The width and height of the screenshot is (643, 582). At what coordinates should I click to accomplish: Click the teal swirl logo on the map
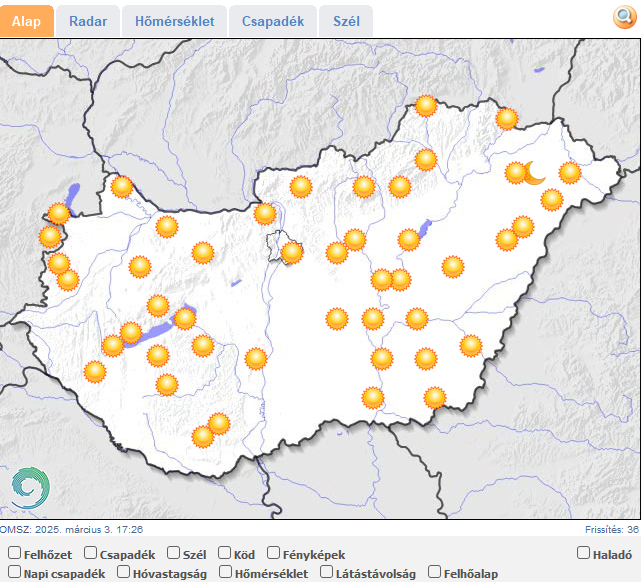30,487
